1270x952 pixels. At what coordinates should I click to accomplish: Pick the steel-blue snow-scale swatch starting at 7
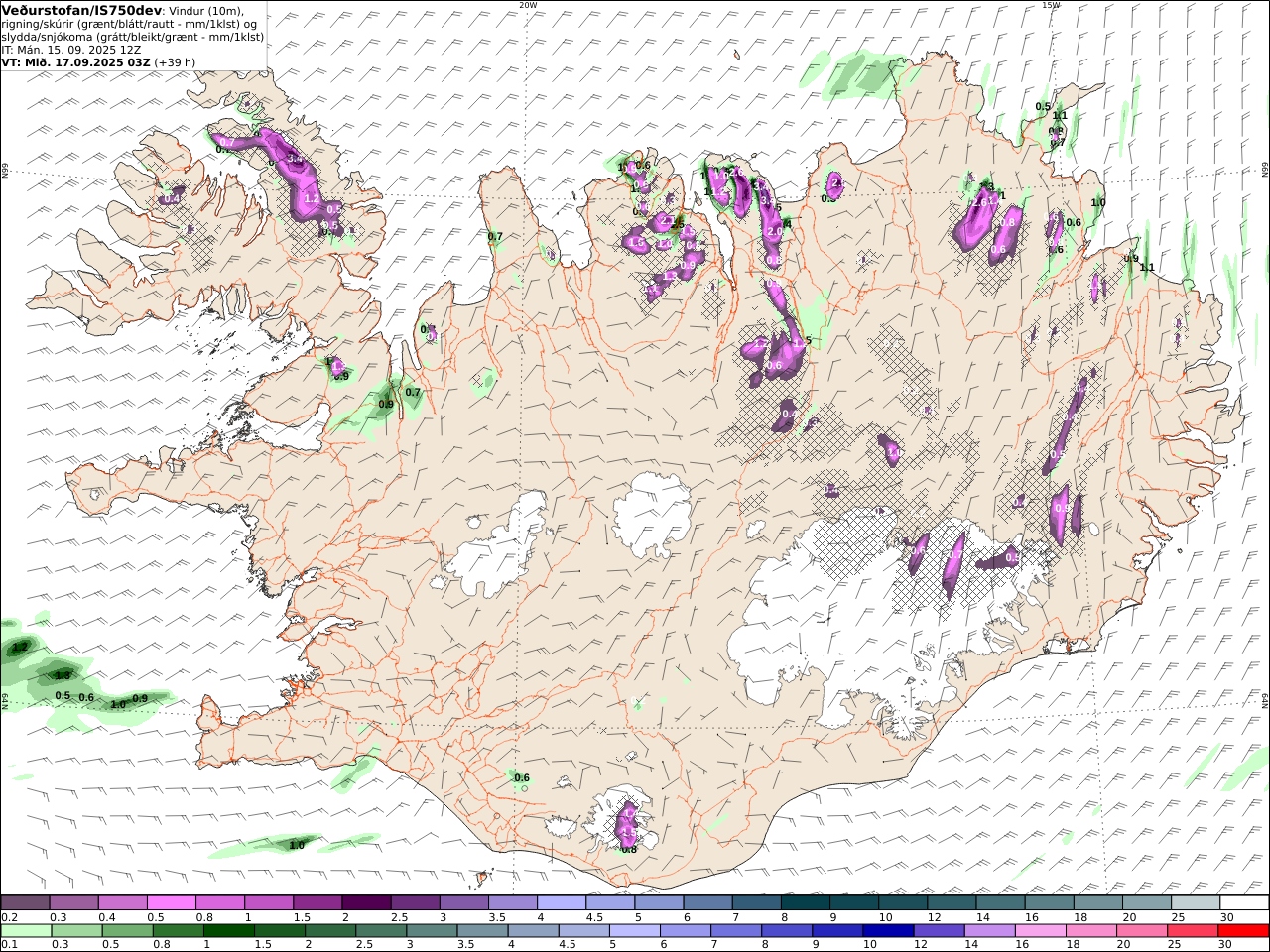pos(756,902)
